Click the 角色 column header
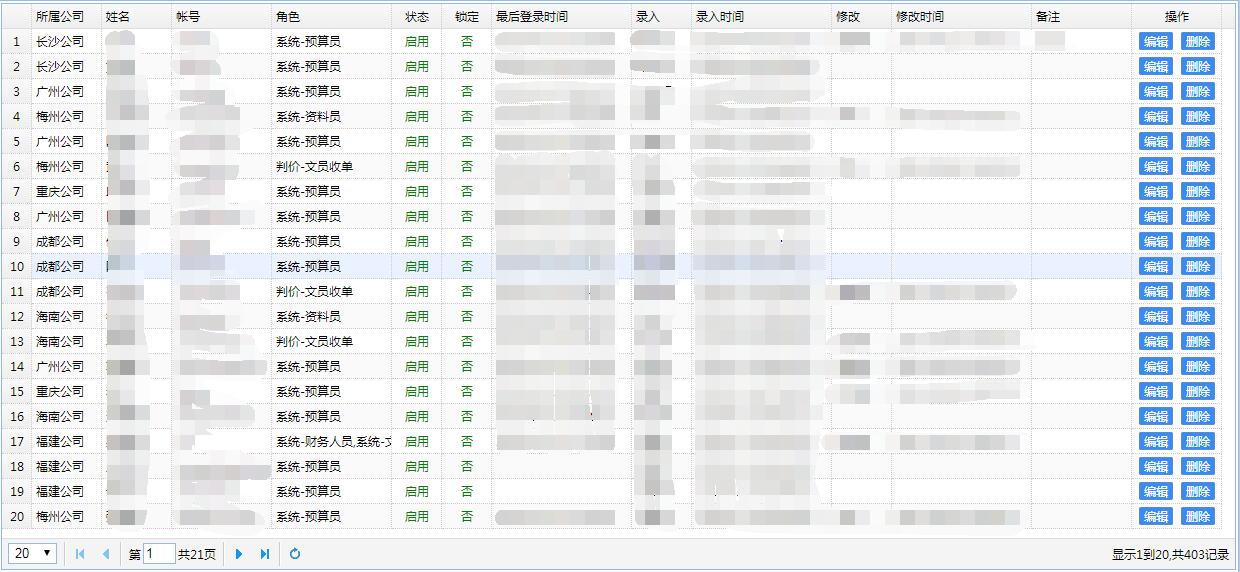The image size is (1240, 572). click(288, 17)
